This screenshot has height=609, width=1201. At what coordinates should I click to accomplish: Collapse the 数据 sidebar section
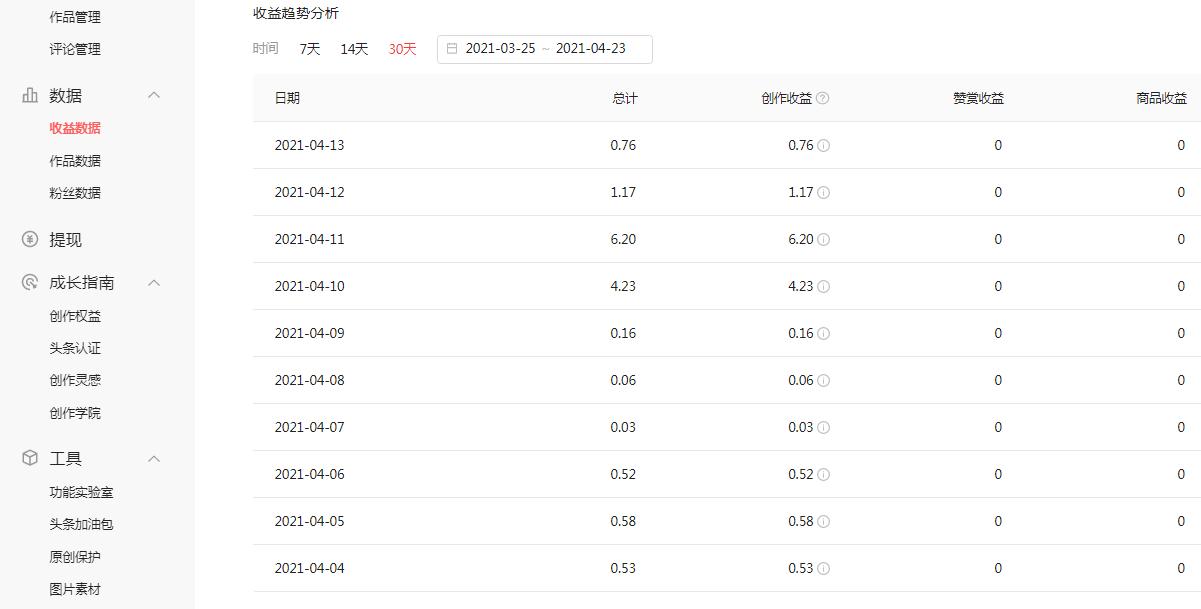coord(154,95)
